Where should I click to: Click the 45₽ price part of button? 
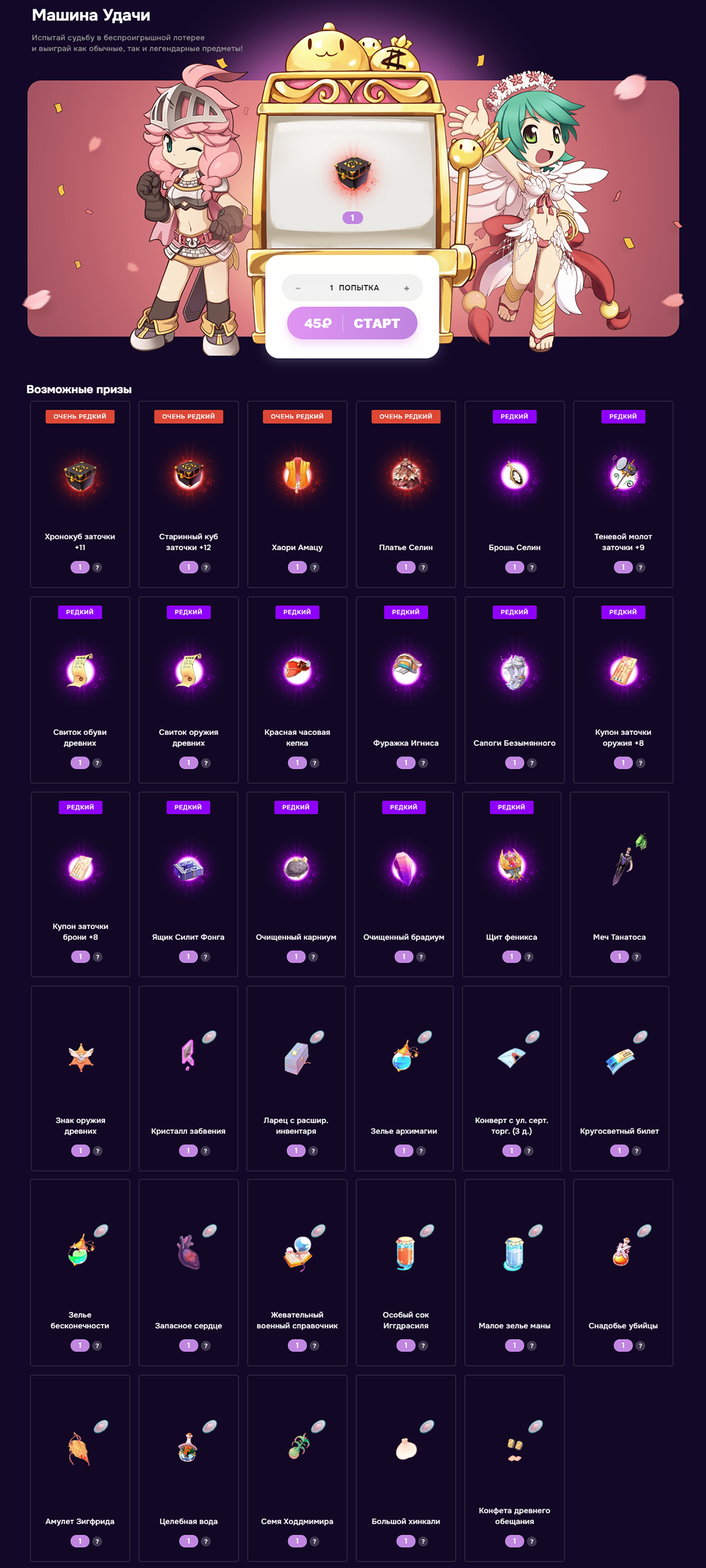coord(318,323)
